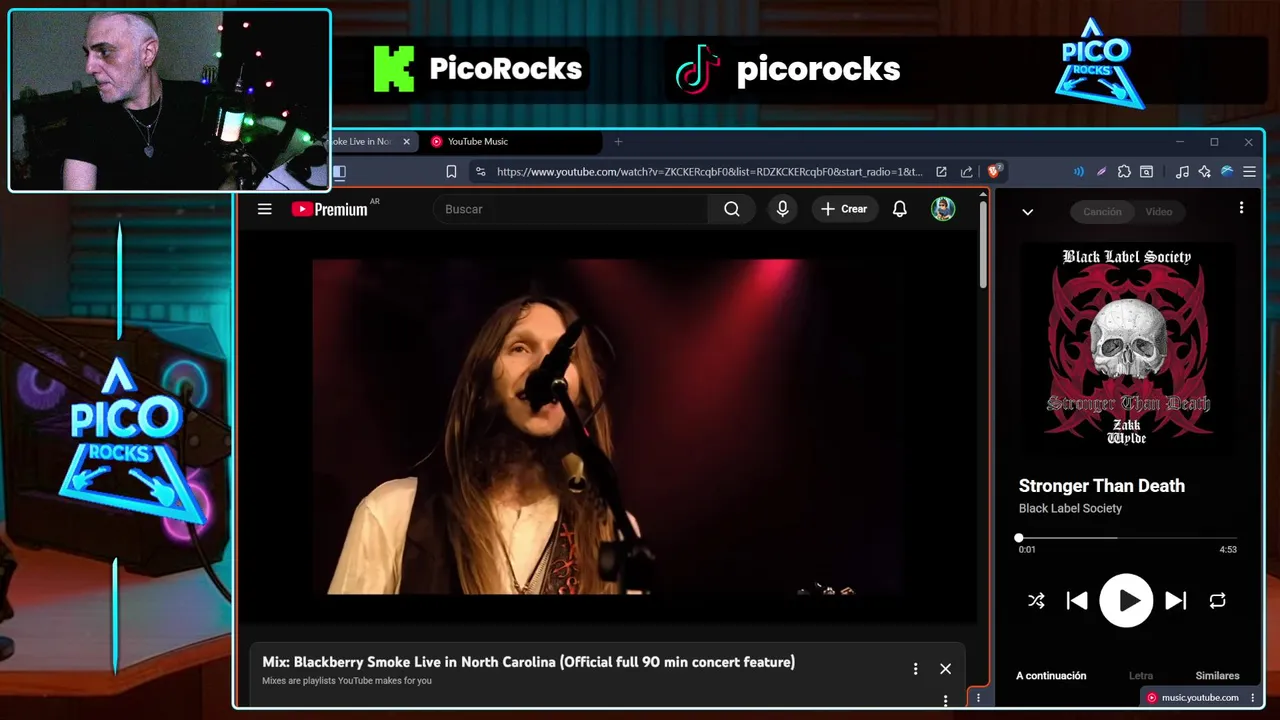This screenshot has width=1280, height=720.
Task: Open the Leo AI sparkle icon
Action: click(1204, 172)
